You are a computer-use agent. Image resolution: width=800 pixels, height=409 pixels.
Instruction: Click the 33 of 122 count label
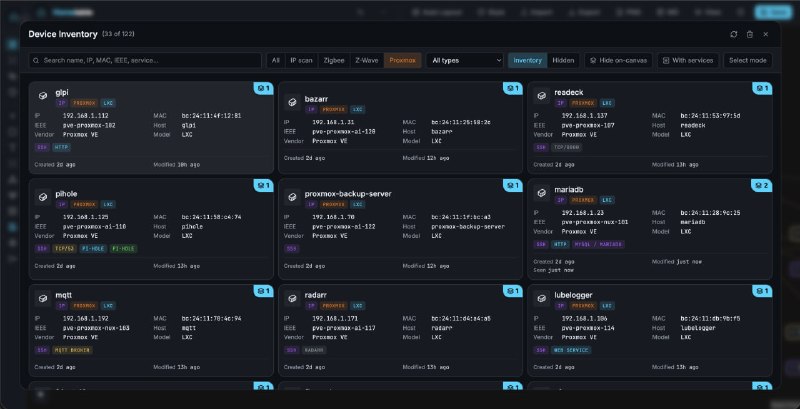(x=118, y=34)
